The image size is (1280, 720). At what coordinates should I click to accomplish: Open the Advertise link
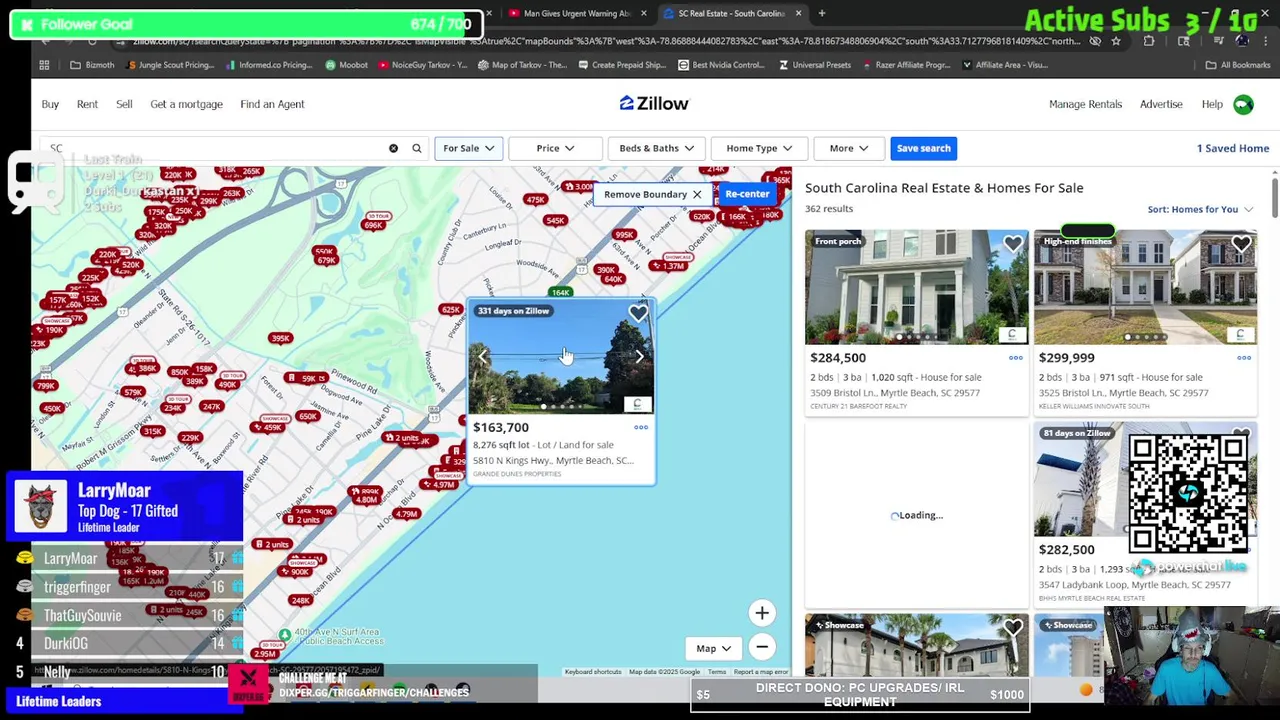point(1161,104)
